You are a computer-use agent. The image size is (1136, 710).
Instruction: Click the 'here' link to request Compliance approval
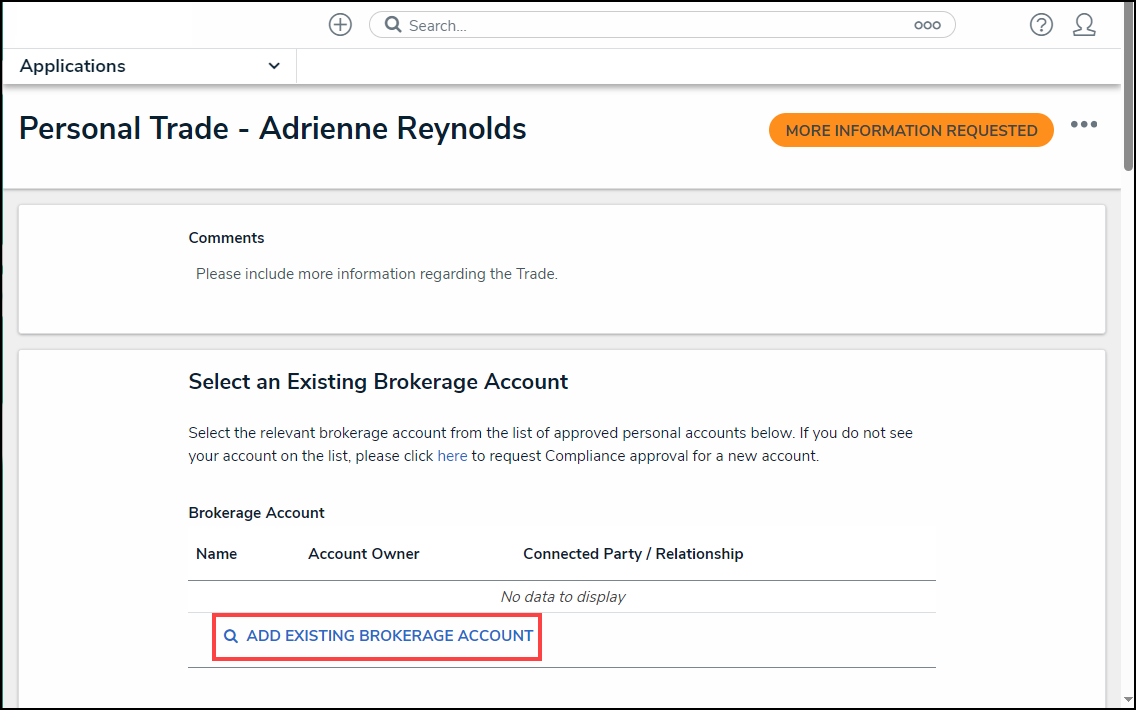452,455
